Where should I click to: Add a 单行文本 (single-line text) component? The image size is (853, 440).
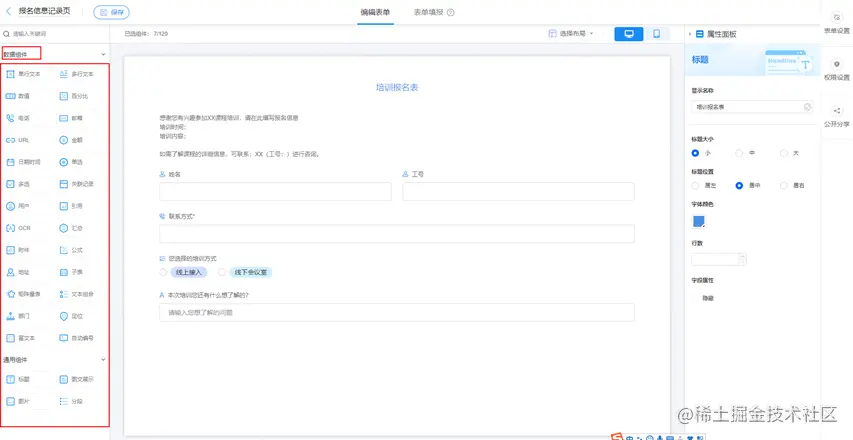[23, 74]
